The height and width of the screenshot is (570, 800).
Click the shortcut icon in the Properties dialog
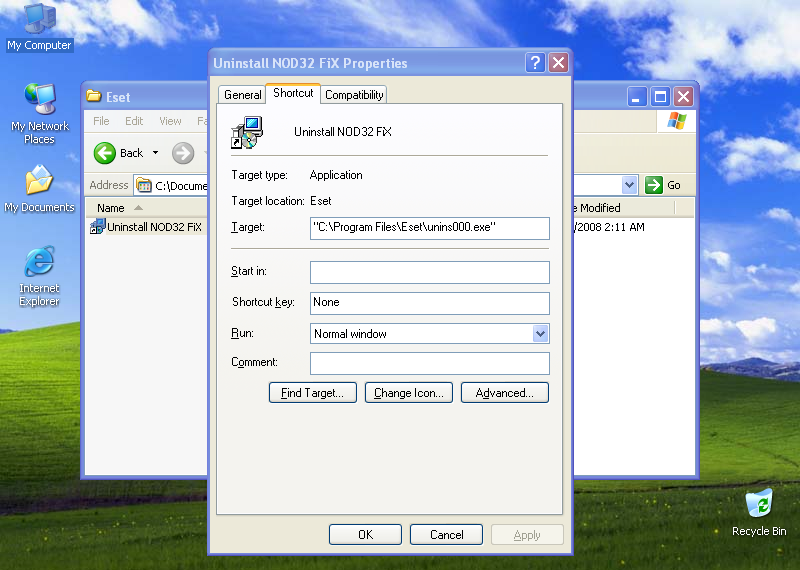click(x=247, y=133)
